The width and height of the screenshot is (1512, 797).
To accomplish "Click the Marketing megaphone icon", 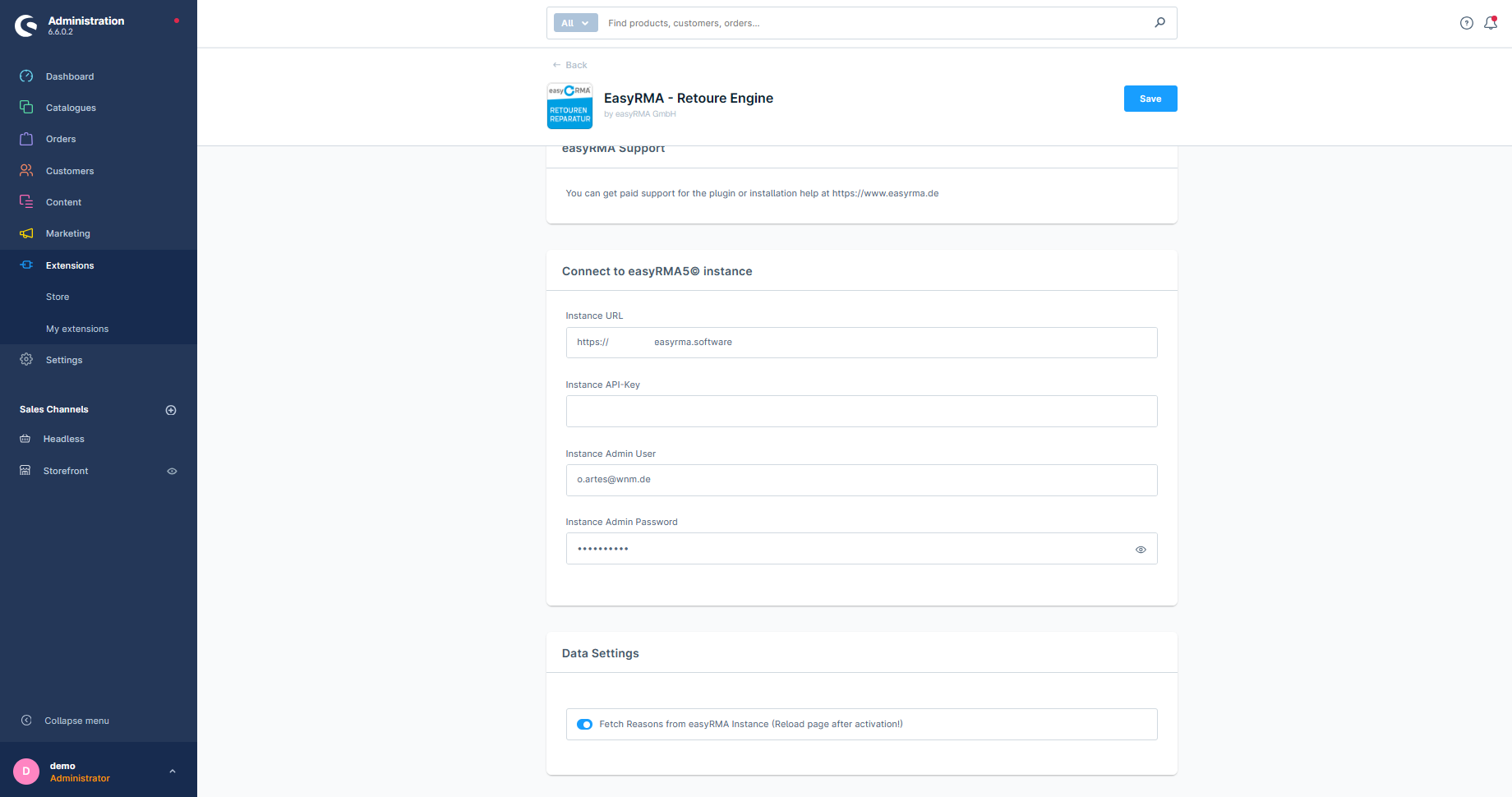I will pyautogui.click(x=26, y=233).
